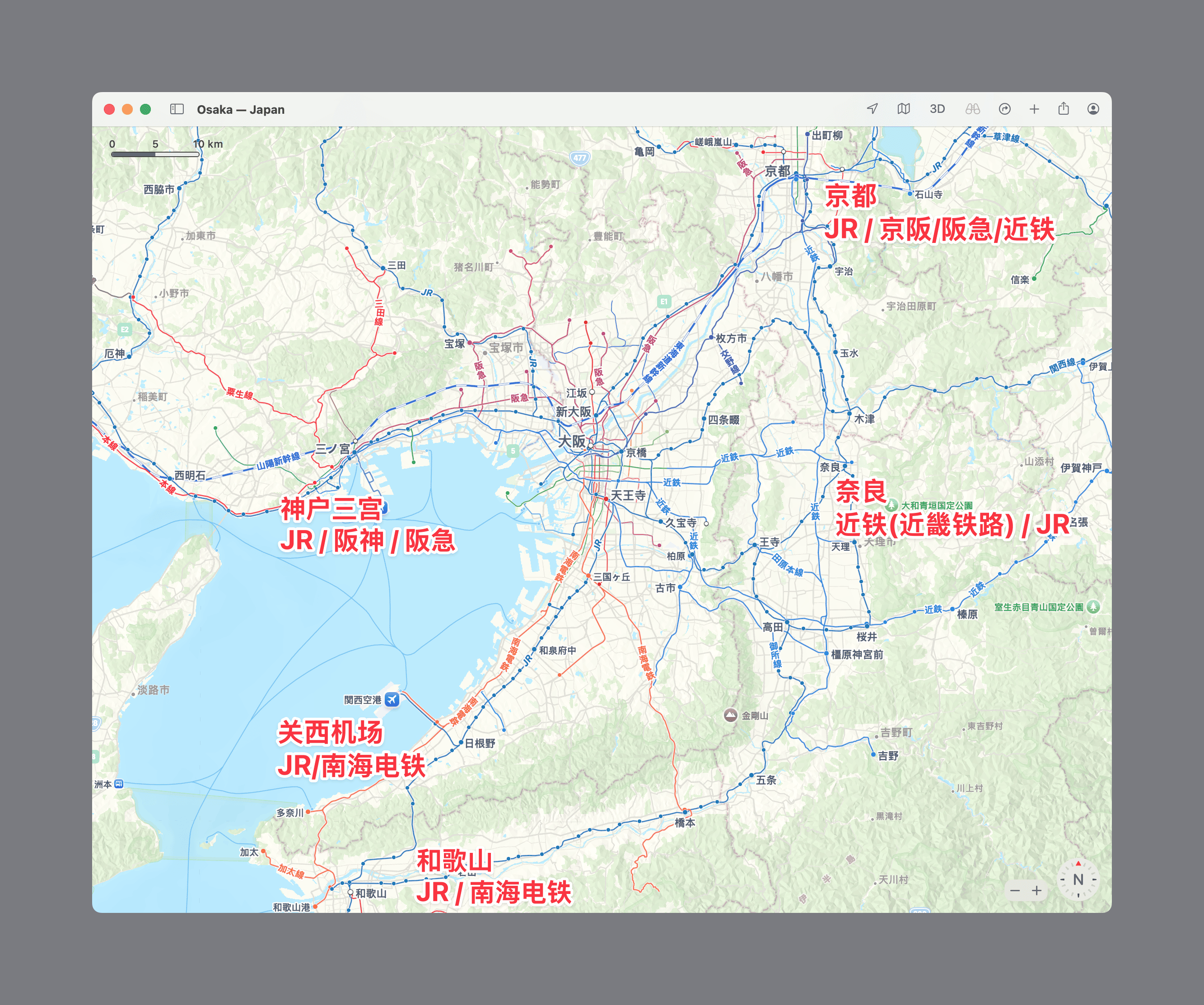Click the Look Around binoculars icon
Viewport: 1204px width, 1005px height.
tap(972, 109)
